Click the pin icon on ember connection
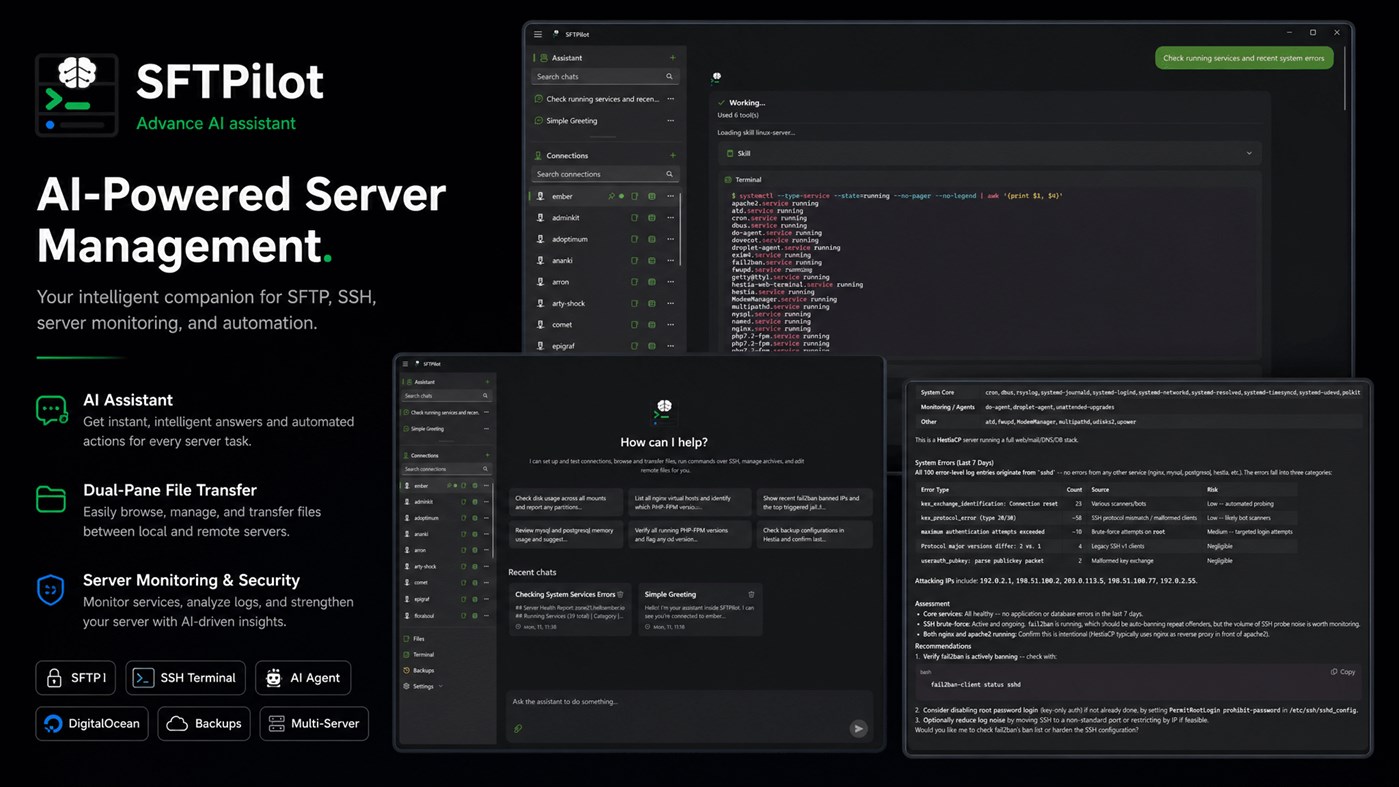This screenshot has height=787, width=1399. click(x=612, y=196)
